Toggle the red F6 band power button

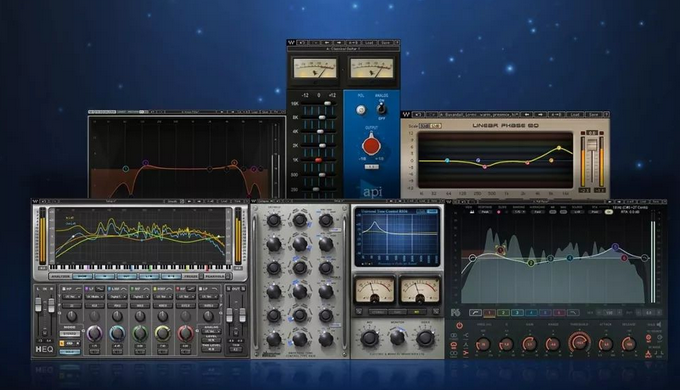[459, 325]
